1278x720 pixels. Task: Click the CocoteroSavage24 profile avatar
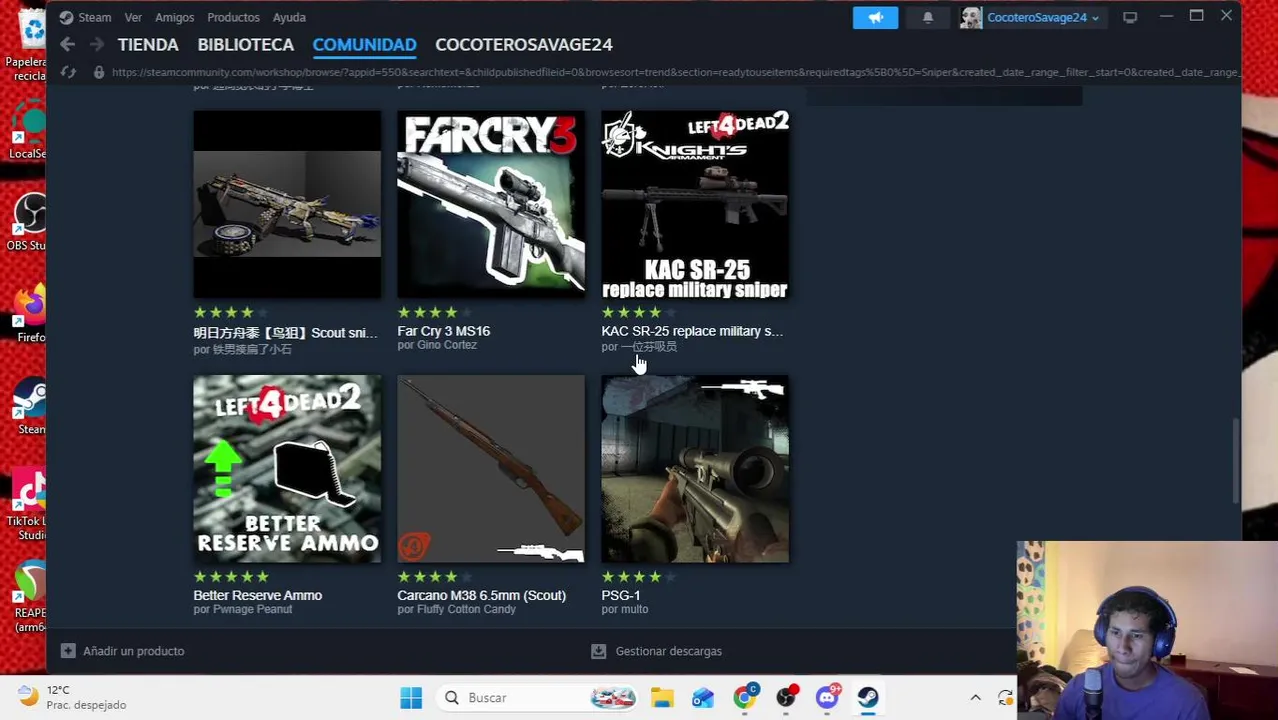click(x=971, y=17)
